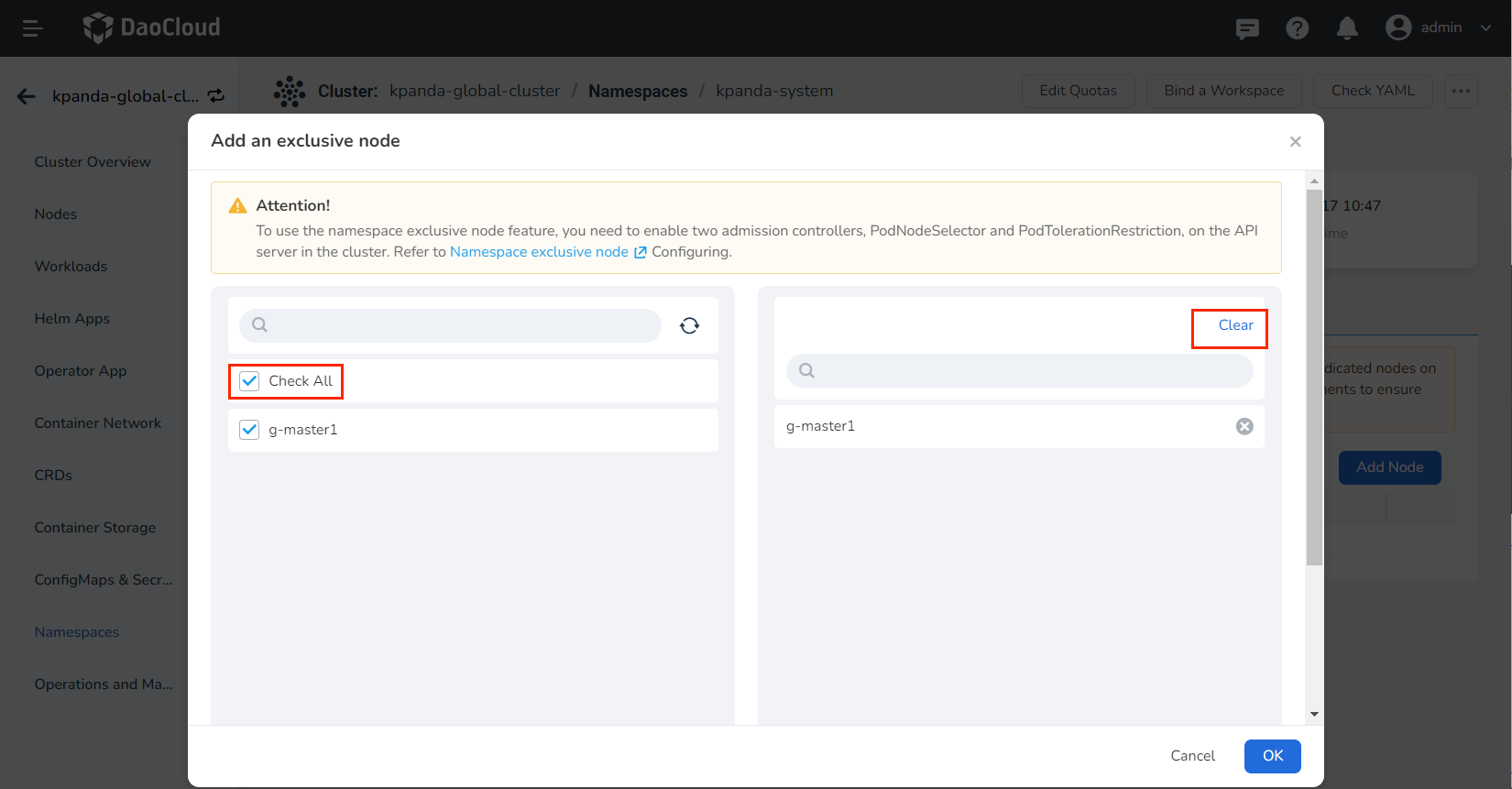The height and width of the screenshot is (789, 1512).
Task: Click the refresh icon in node list
Action: [x=689, y=325]
